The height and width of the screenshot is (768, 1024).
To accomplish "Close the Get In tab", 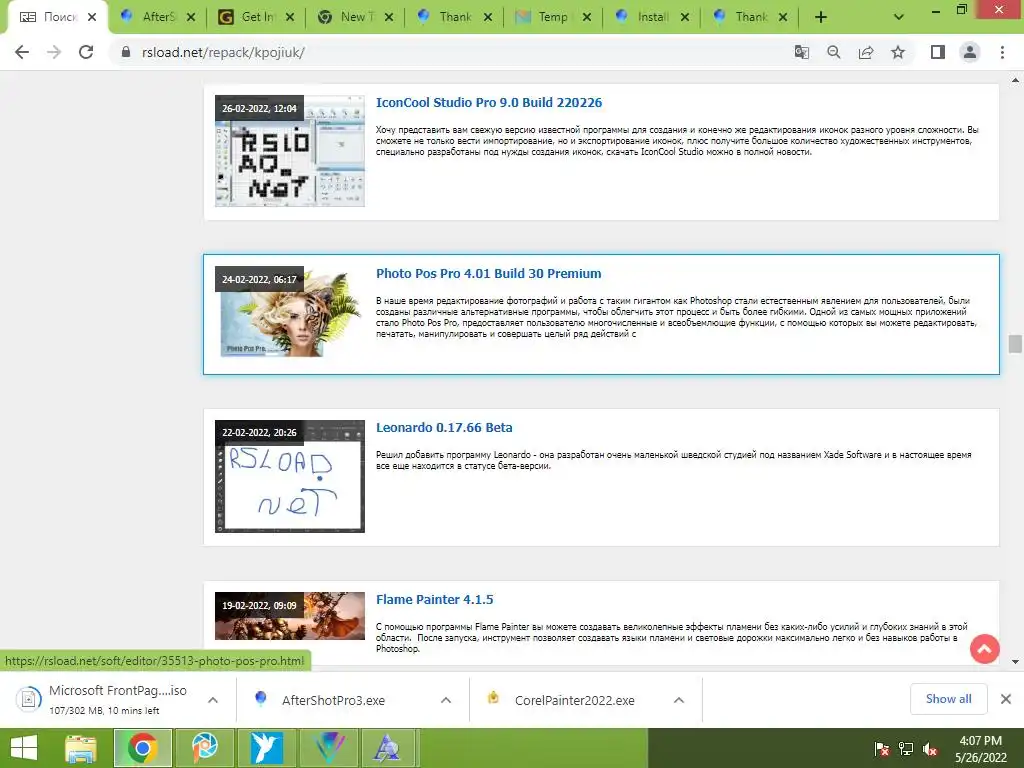I will click(x=290, y=17).
